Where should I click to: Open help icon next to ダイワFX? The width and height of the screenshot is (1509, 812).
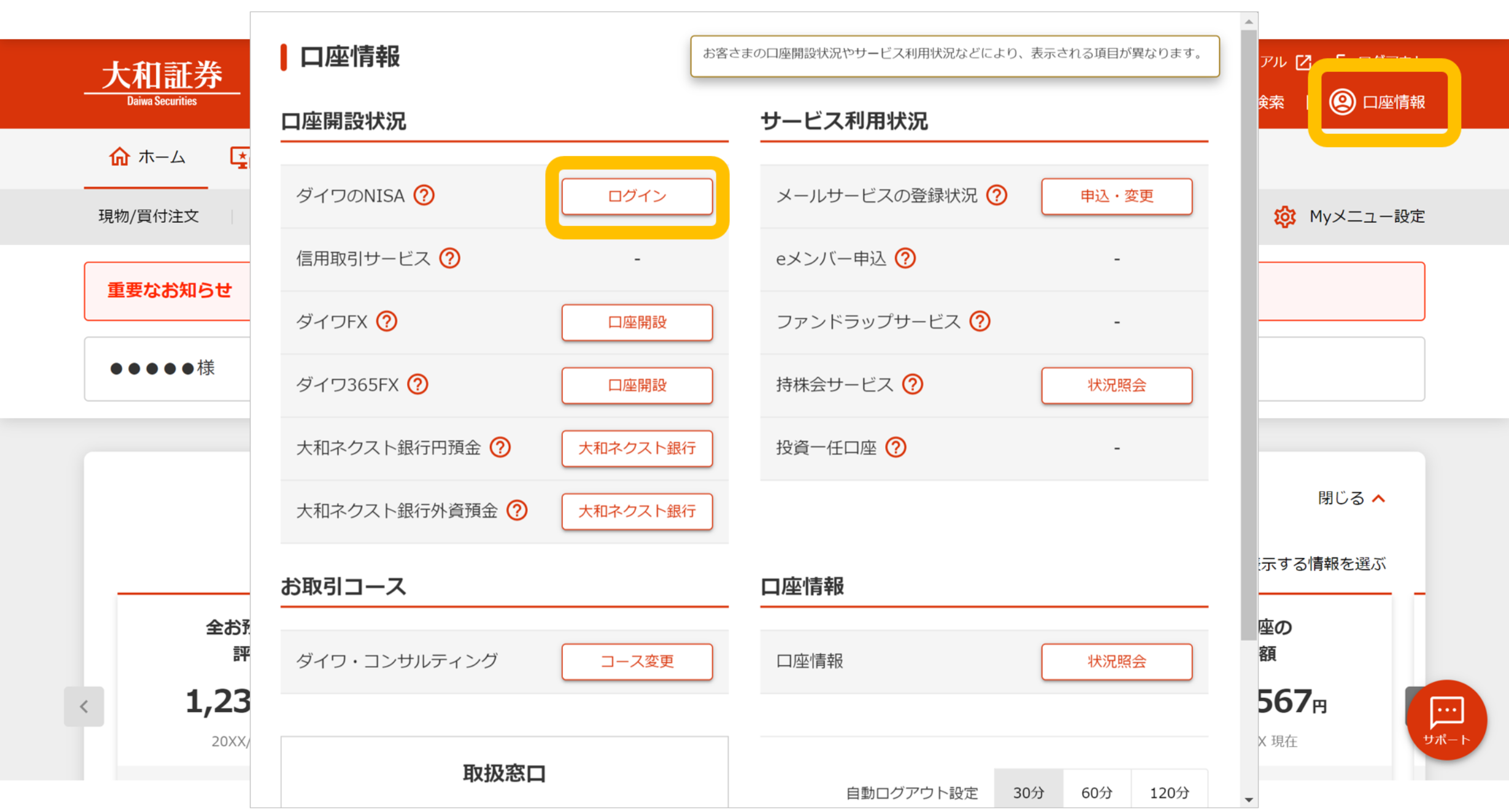[387, 322]
